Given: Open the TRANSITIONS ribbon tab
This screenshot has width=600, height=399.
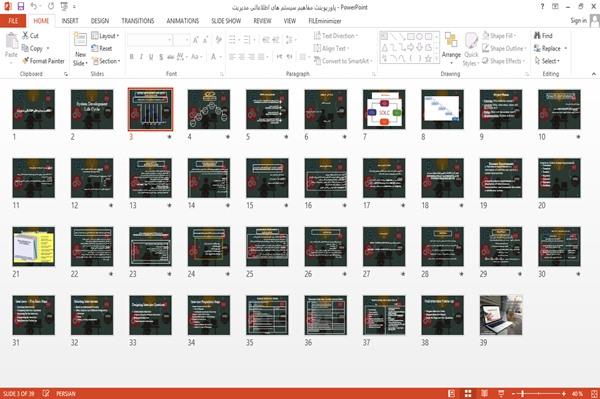Looking at the screenshot, I should click(x=138, y=21).
